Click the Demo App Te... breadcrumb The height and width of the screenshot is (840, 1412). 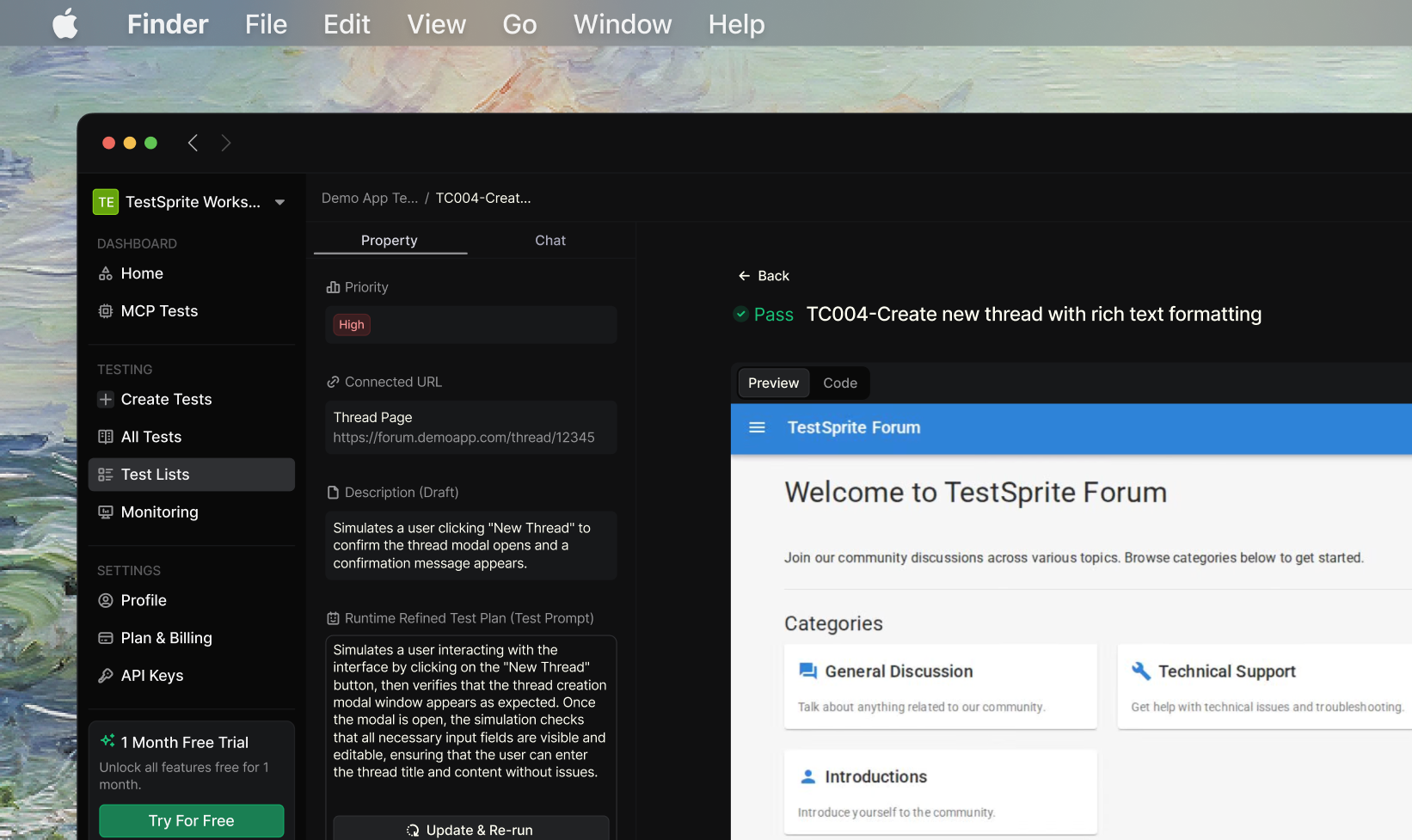[x=370, y=199]
